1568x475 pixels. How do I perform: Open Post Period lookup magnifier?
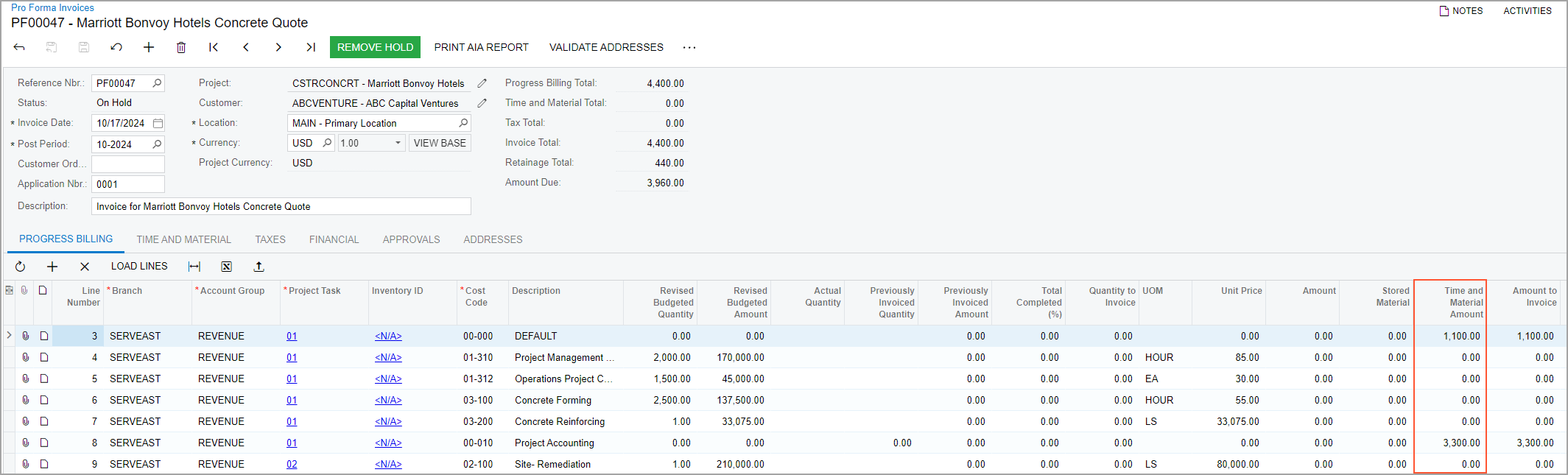click(157, 144)
